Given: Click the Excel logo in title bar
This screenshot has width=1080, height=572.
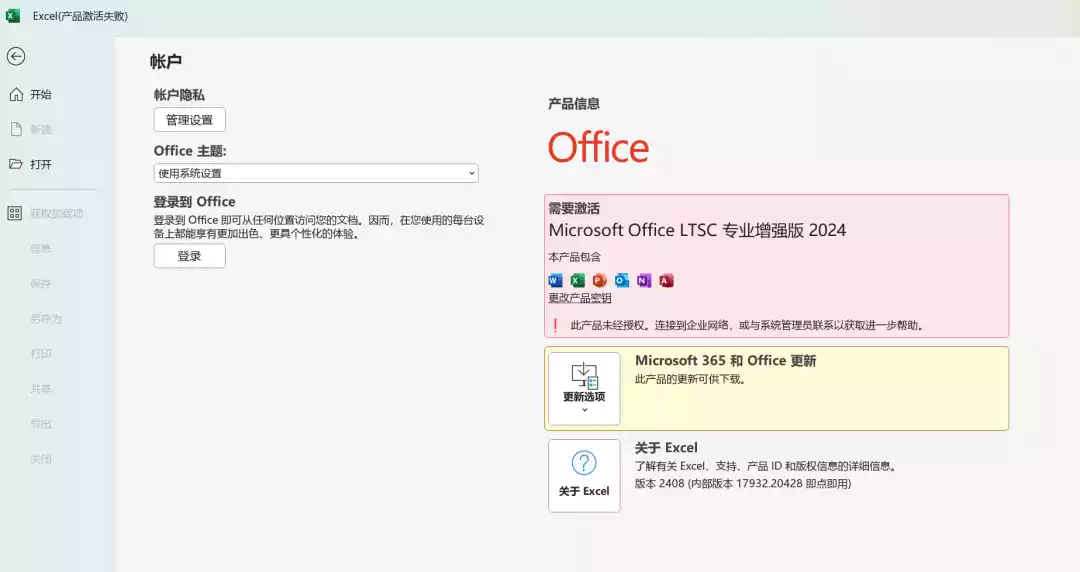Looking at the screenshot, I should (x=13, y=16).
